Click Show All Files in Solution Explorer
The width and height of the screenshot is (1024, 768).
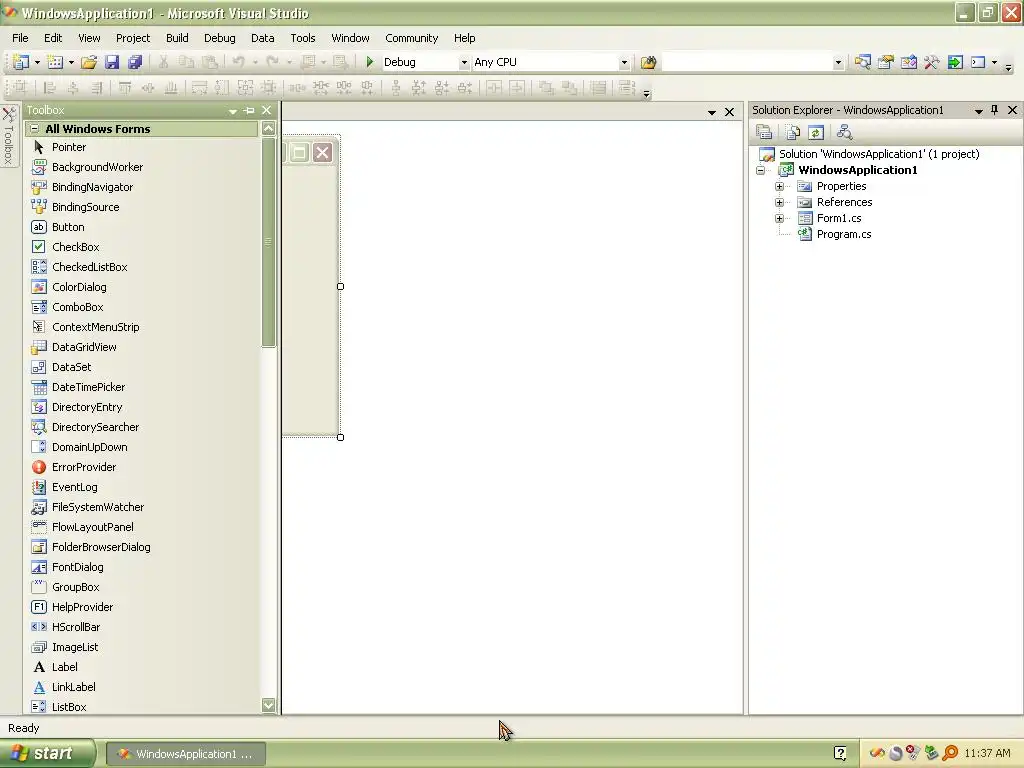pos(792,133)
